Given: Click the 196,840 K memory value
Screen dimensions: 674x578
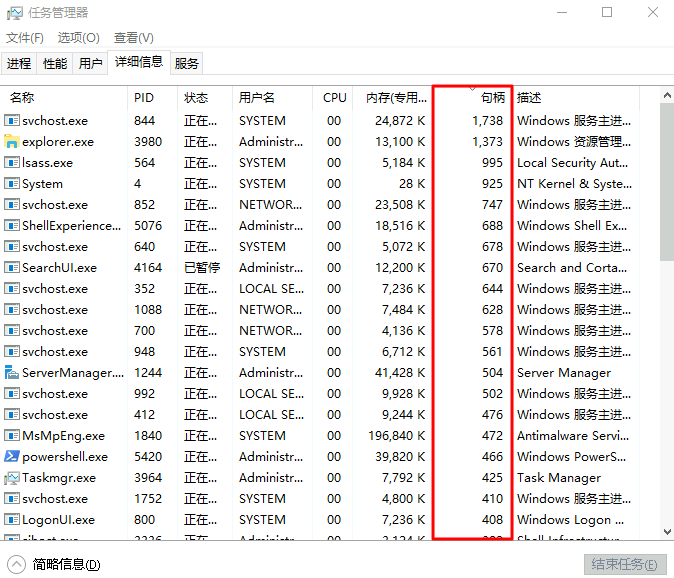Looking at the screenshot, I should 396,436.
